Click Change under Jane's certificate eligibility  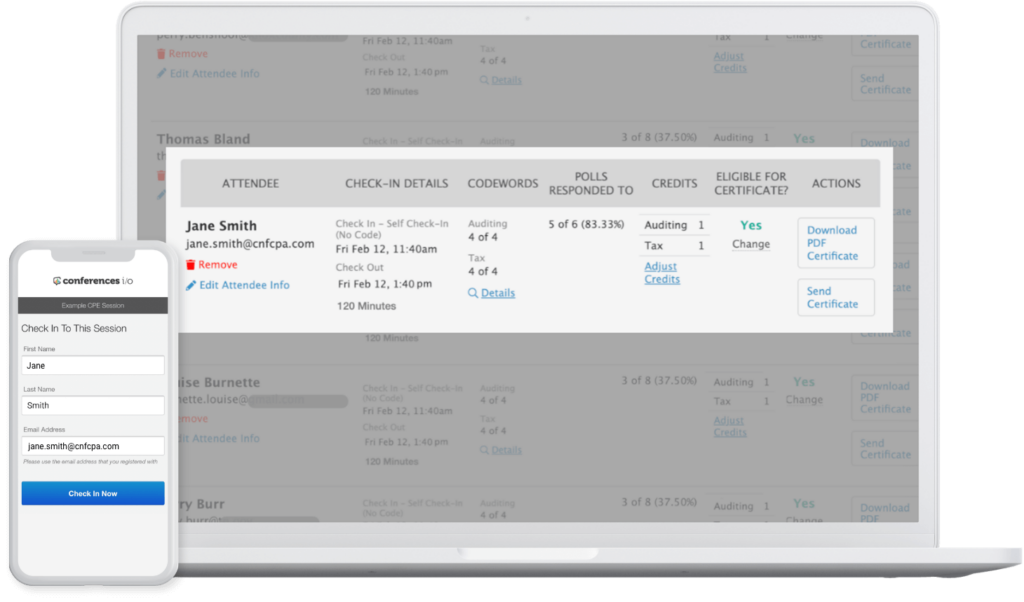750,243
